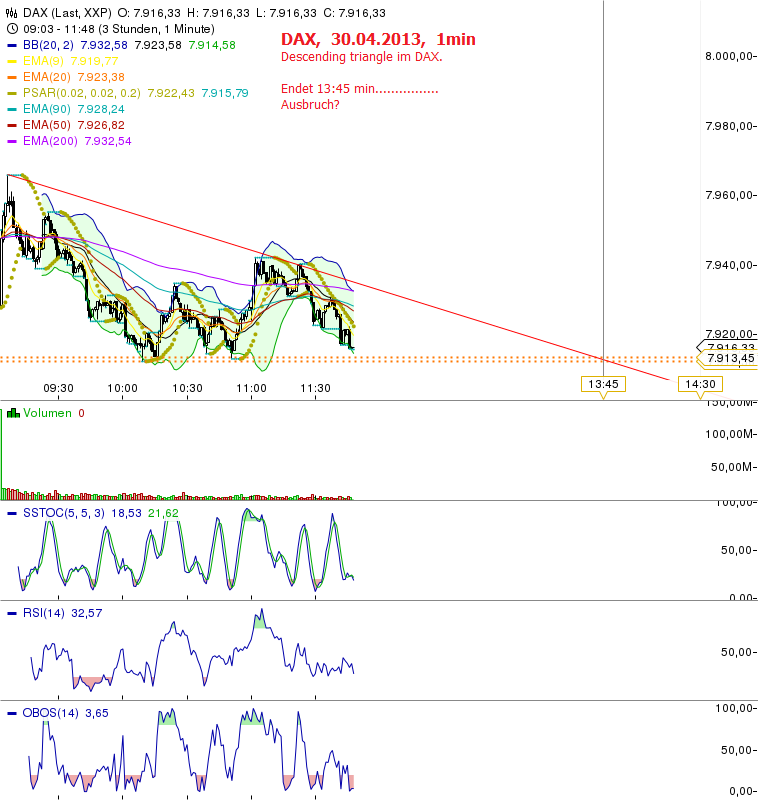Viewport: 758px width, 800px height.
Task: Click the Bollinger middle value 7.923,58
Action: (158, 45)
